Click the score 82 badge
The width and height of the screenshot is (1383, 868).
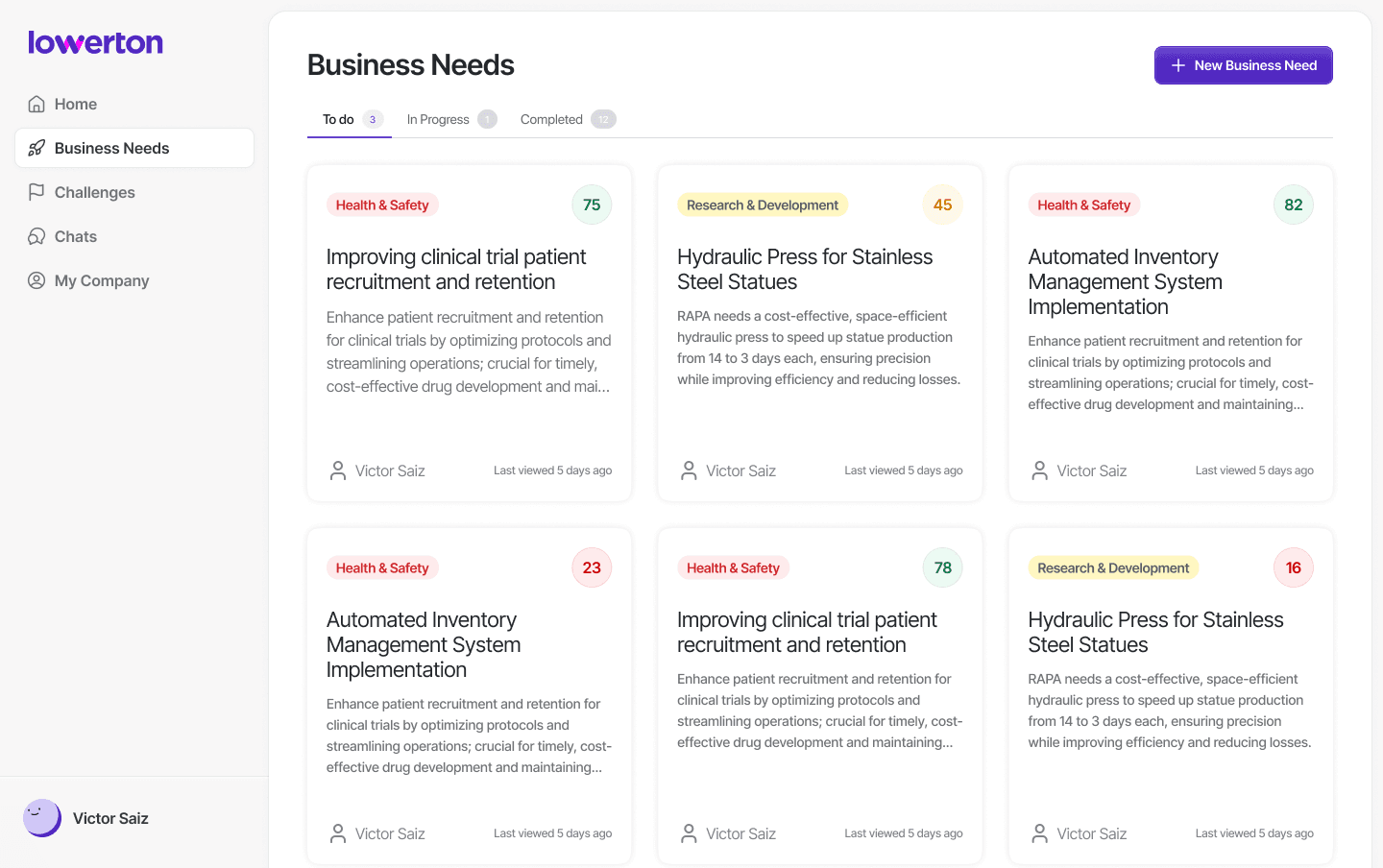1293,205
